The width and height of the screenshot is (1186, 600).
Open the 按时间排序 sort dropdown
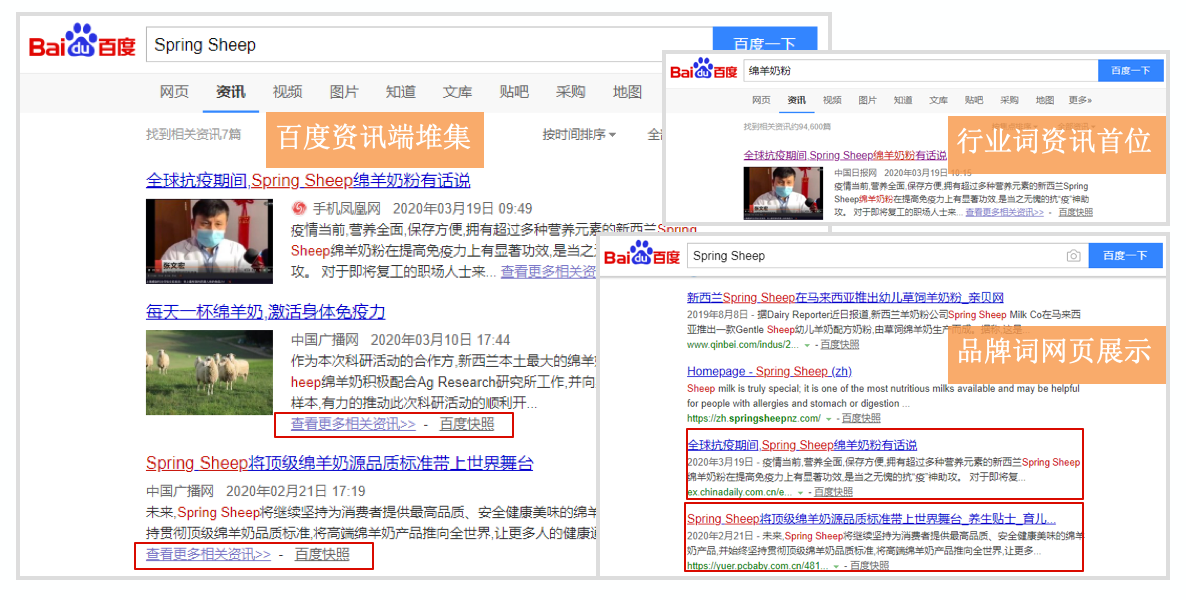579,135
